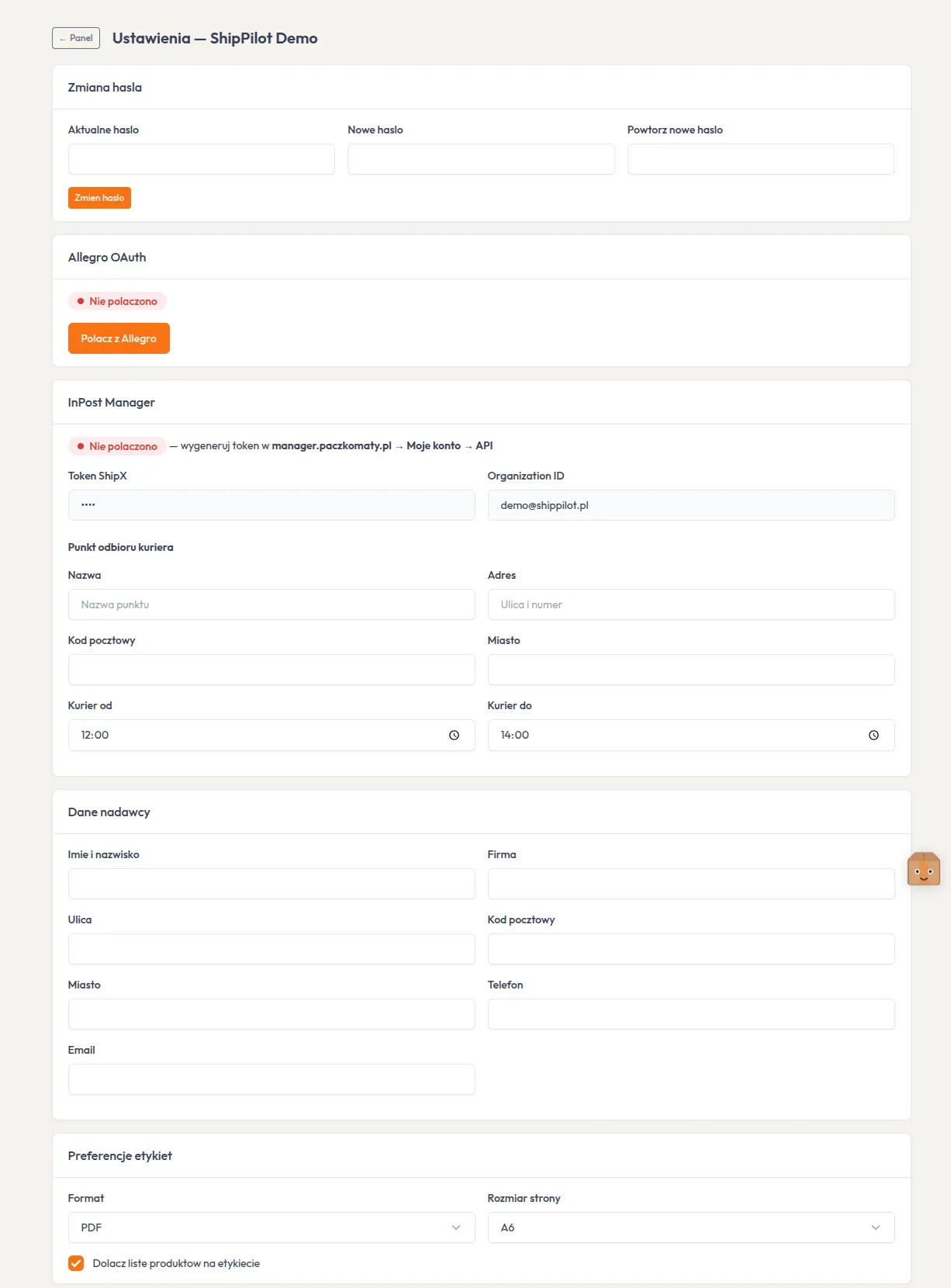Open the Format PDF dropdown

pos(271,1227)
